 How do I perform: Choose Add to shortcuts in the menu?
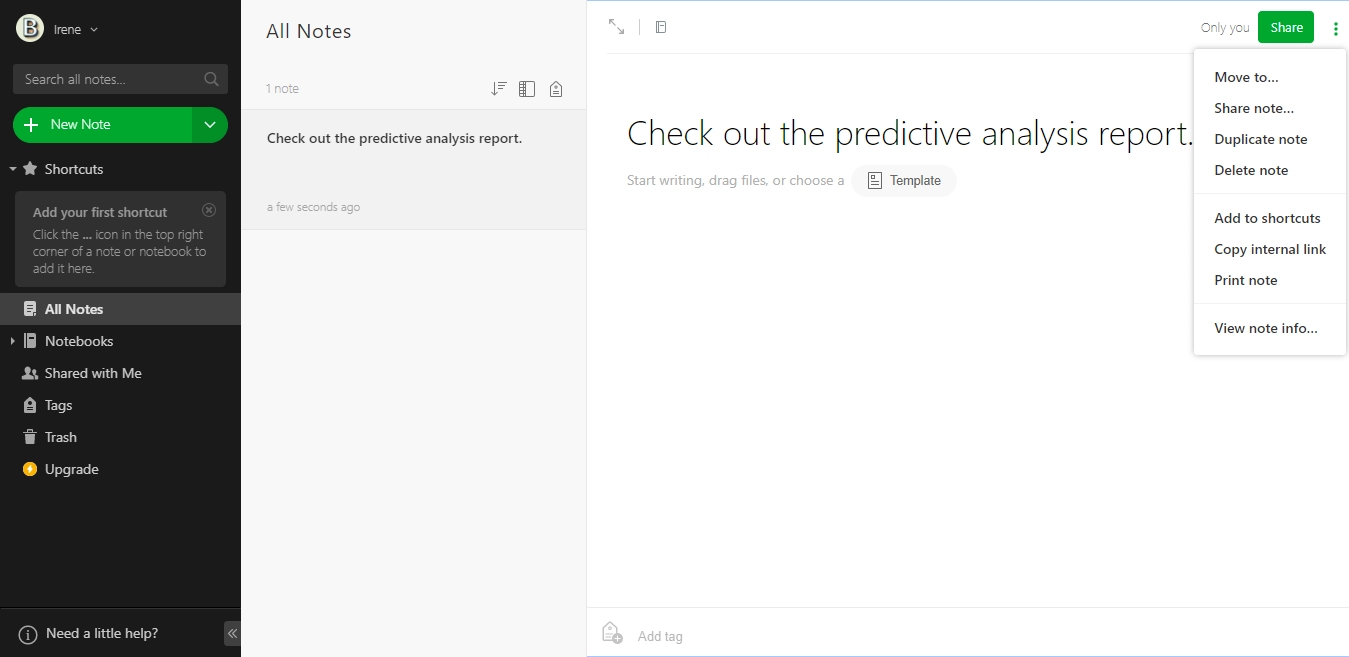tap(1267, 218)
